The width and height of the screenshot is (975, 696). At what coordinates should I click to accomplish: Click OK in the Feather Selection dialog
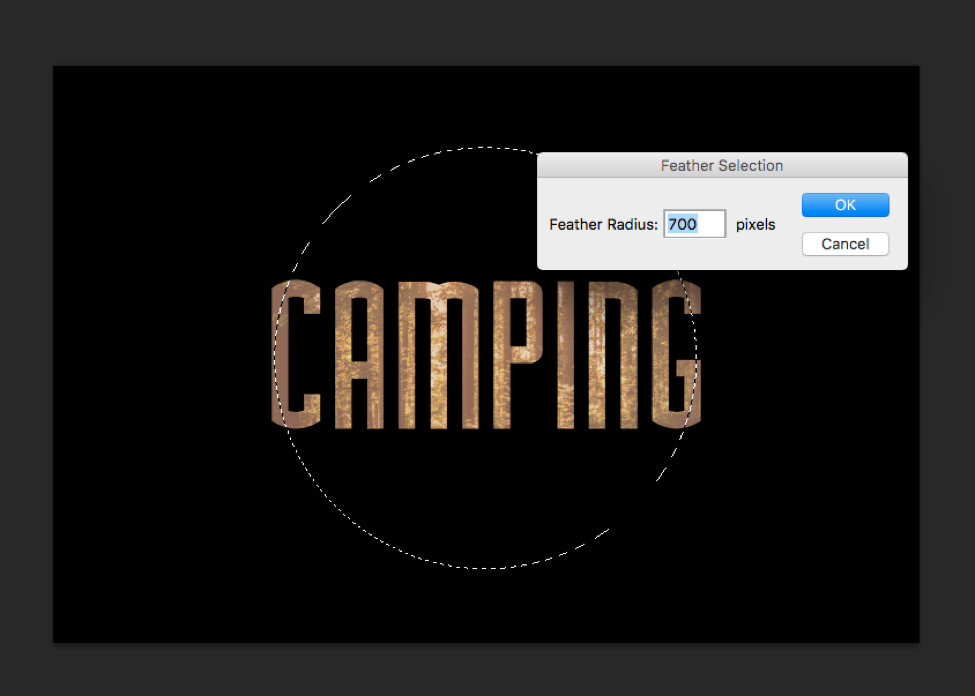tap(845, 205)
